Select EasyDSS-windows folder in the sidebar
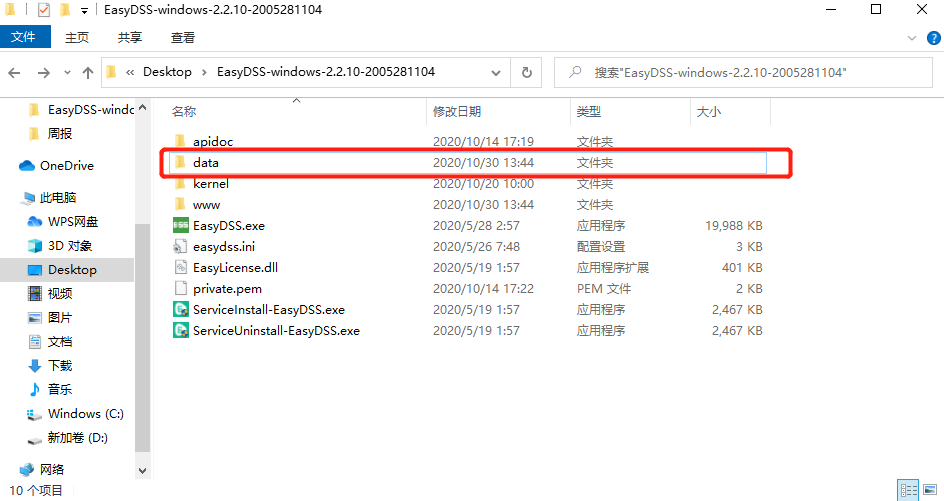Image resolution: width=944 pixels, height=501 pixels. [x=81, y=110]
